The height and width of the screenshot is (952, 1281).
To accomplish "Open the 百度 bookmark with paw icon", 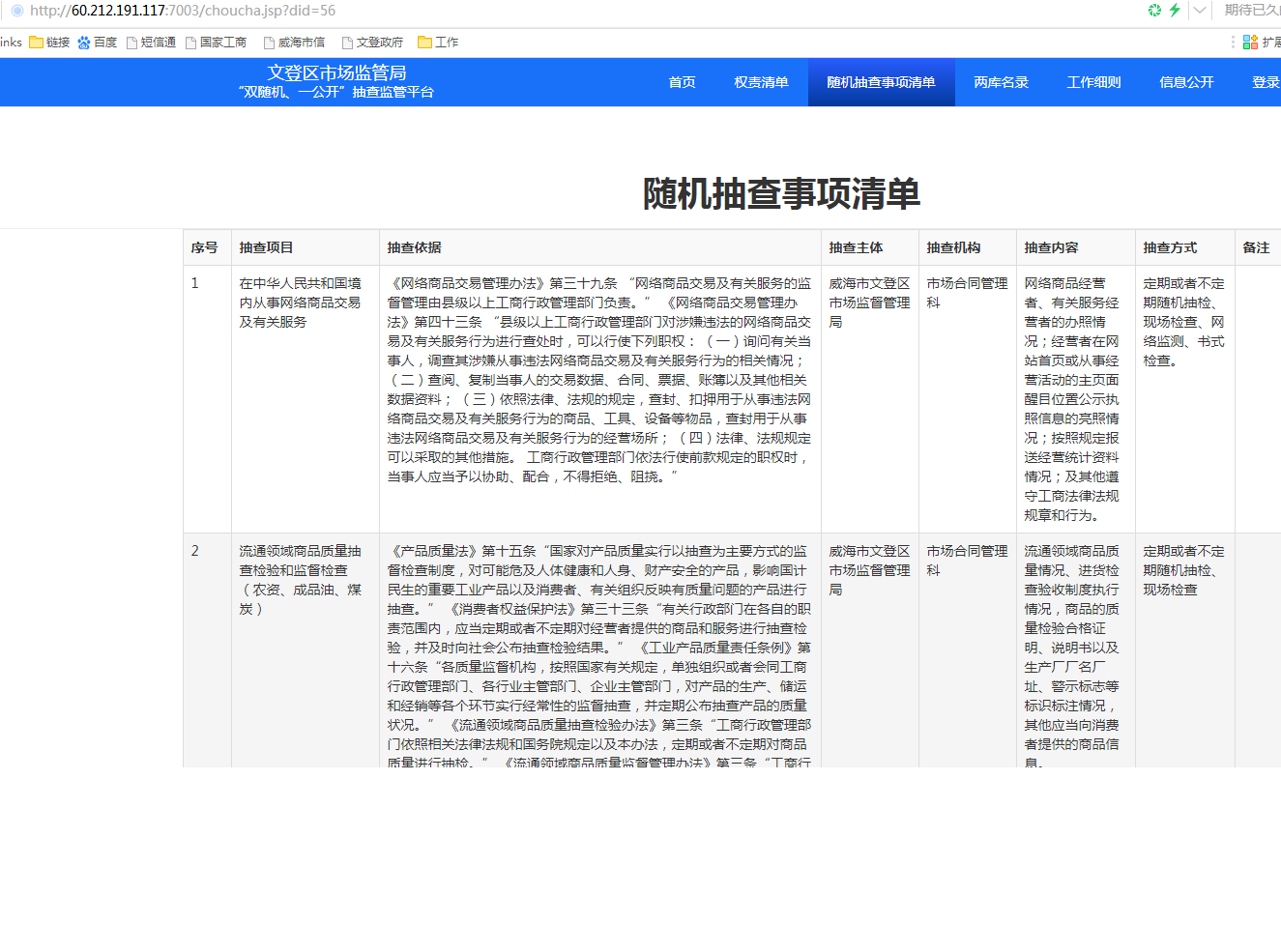I will pyautogui.click(x=97, y=43).
